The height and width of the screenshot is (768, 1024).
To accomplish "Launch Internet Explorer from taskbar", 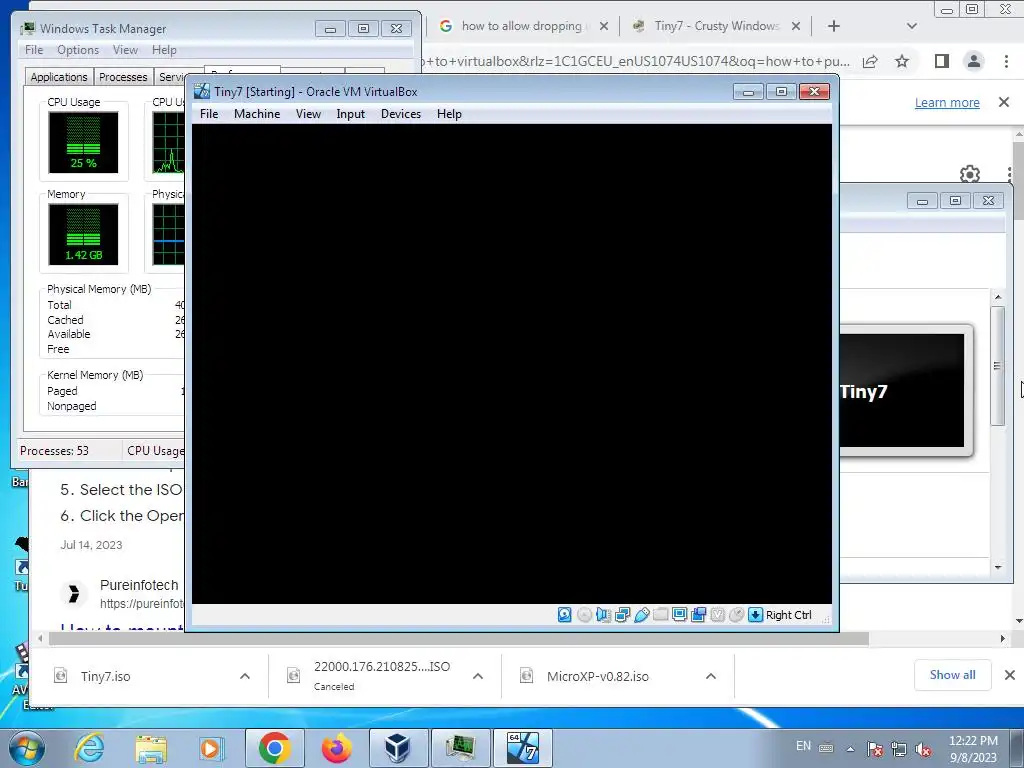I will click(89, 748).
